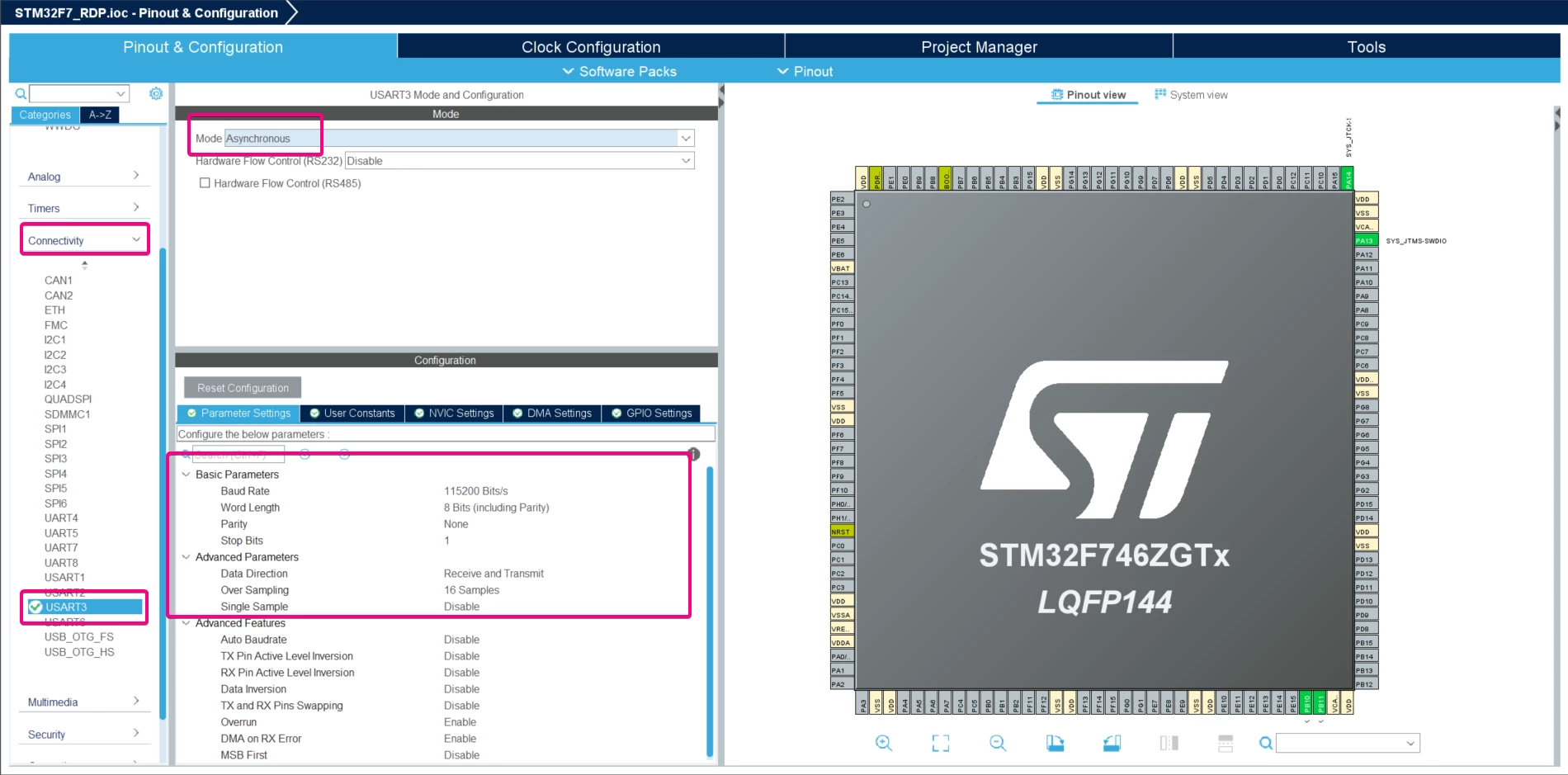The width and height of the screenshot is (1568, 775).
Task: Click the peripheral search magnifier icon
Action: click(21, 93)
